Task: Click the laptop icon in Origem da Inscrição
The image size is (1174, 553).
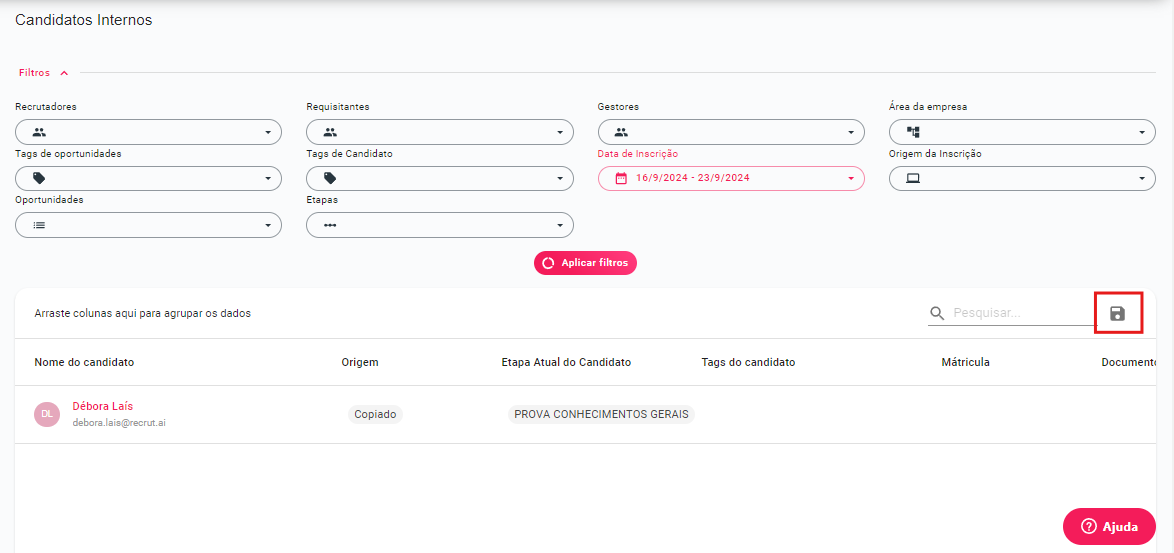Action: point(912,178)
